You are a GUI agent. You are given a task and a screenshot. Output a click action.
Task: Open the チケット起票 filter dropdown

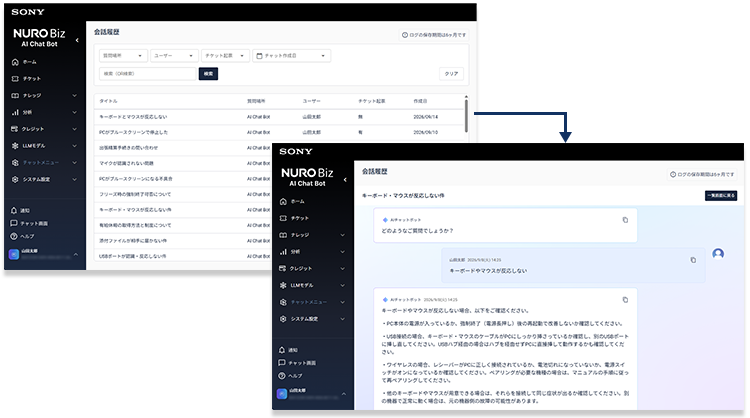pyautogui.click(x=225, y=56)
